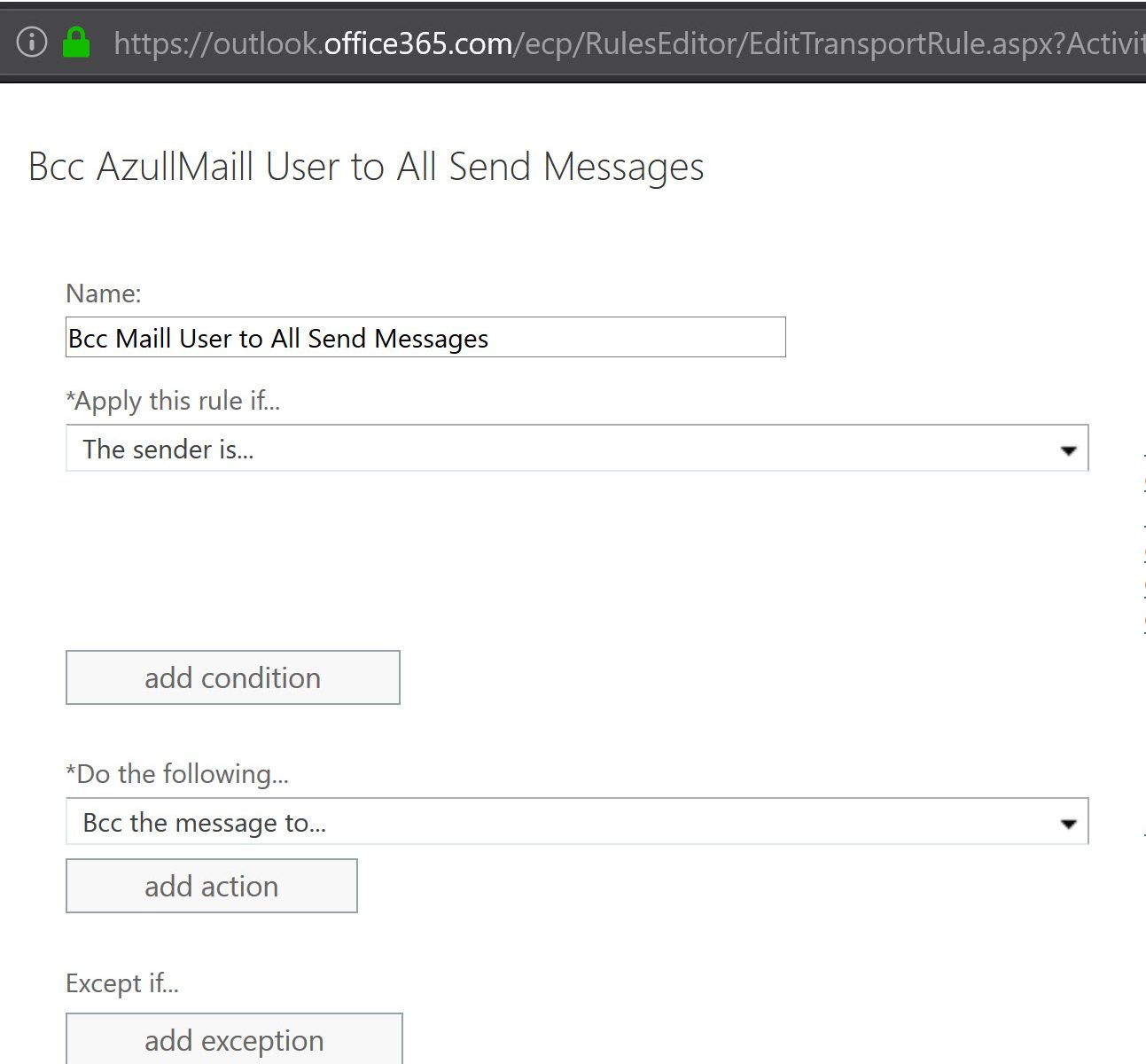Click the arrow on 'Bcc the message to...' dropdown
This screenshot has height=1064, width=1146.
pos(1069,824)
